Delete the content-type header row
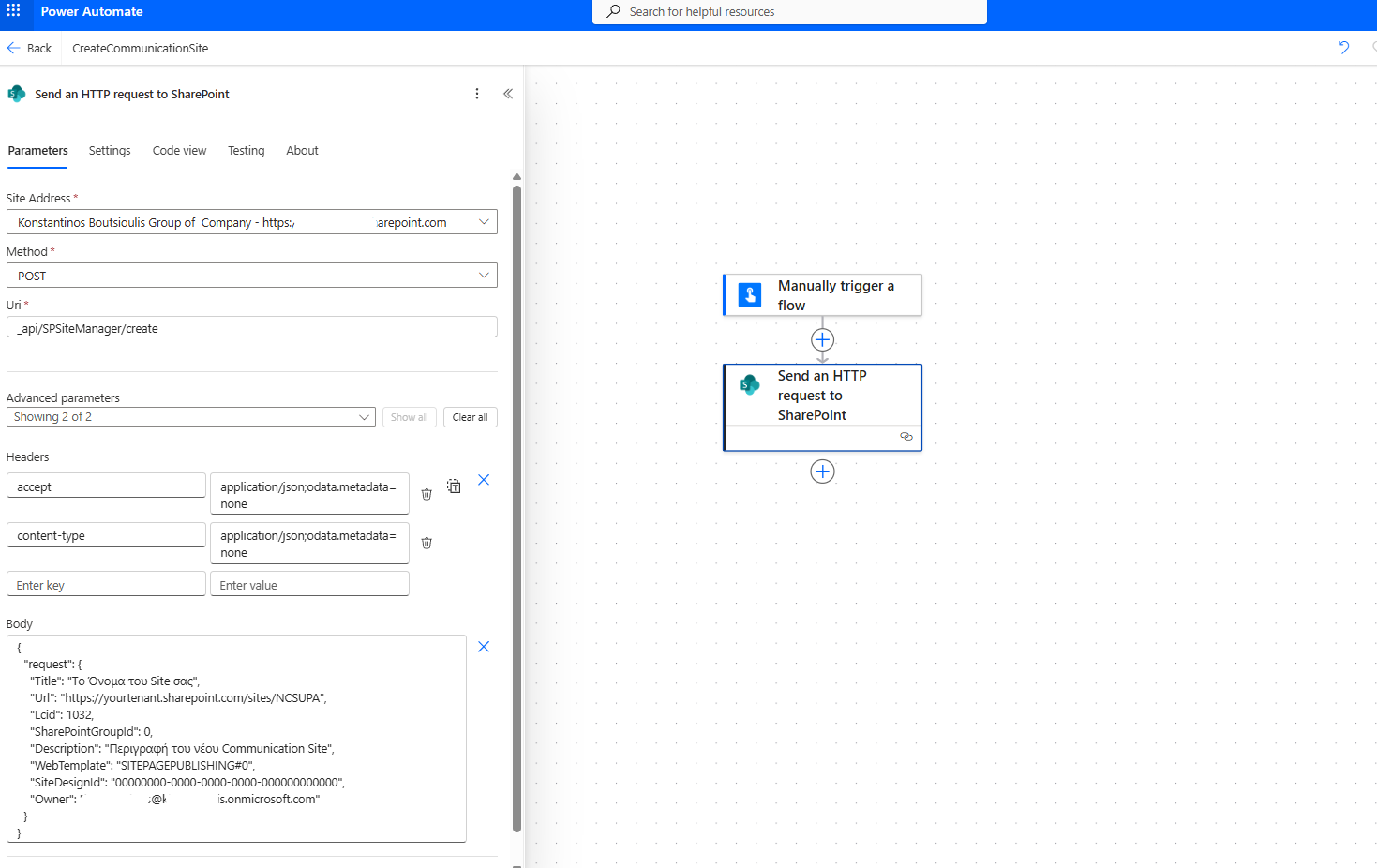 [x=427, y=543]
